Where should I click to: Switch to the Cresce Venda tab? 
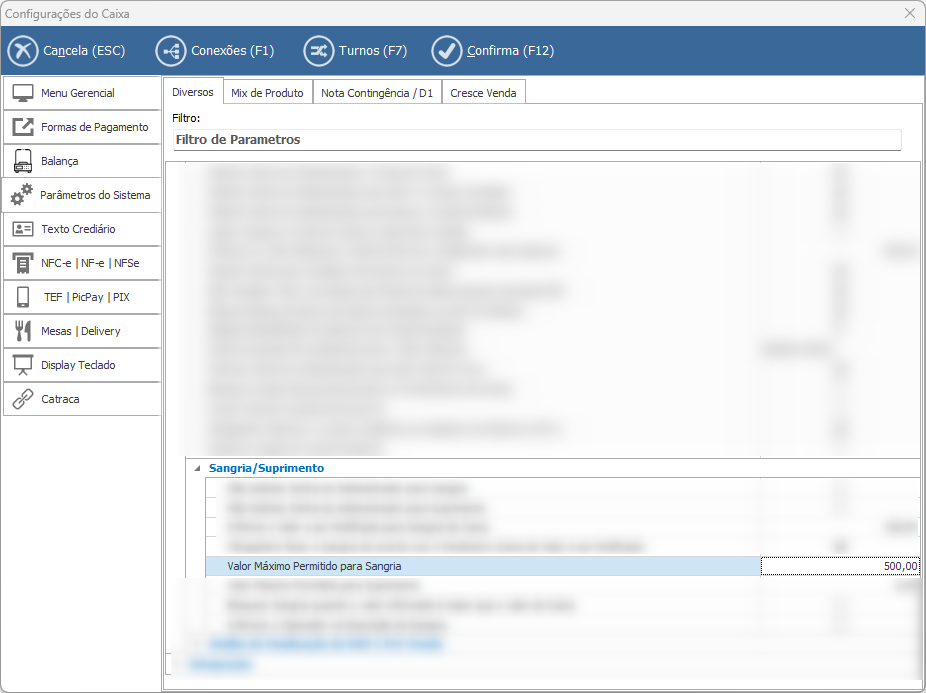(483, 93)
